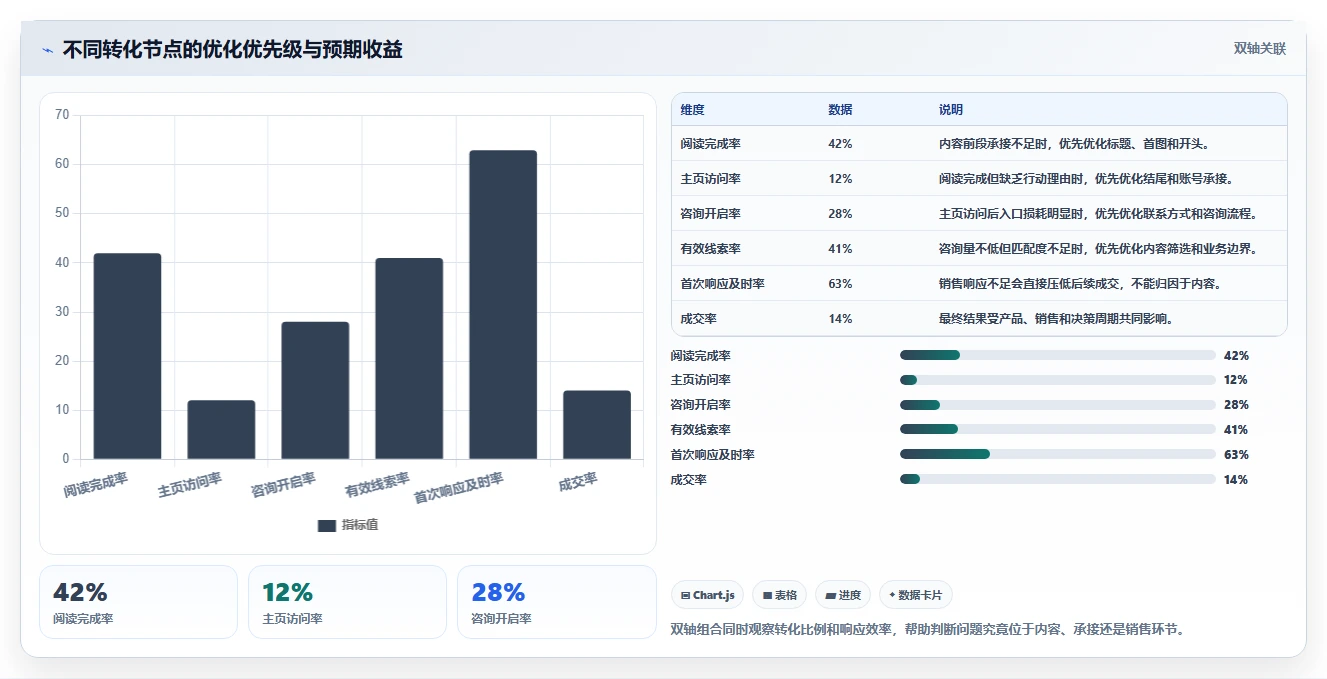
Task: Click the tall 首次响应及时率 bar in the chart
Action: [x=503, y=305]
